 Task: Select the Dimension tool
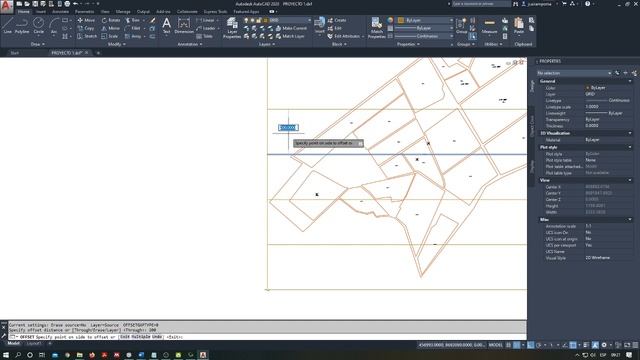tap(184, 26)
